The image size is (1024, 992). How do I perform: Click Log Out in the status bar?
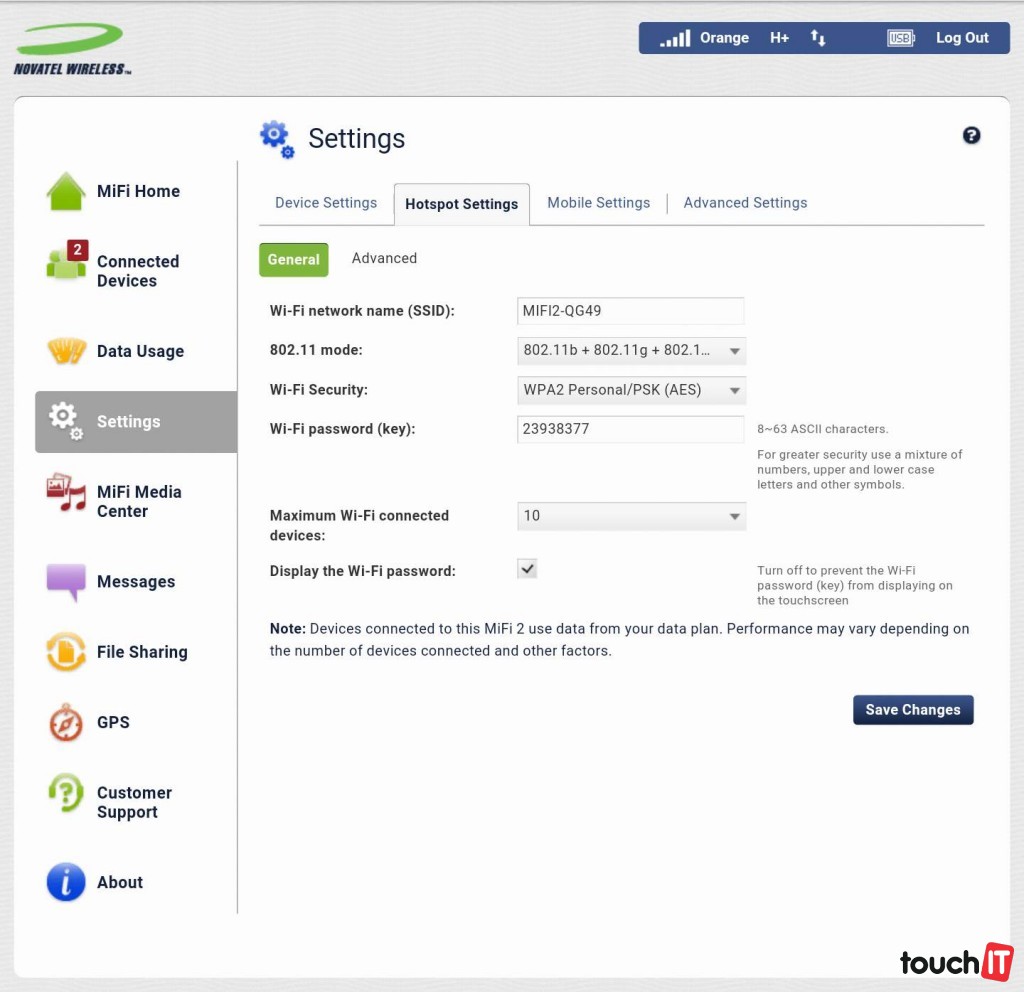click(961, 38)
